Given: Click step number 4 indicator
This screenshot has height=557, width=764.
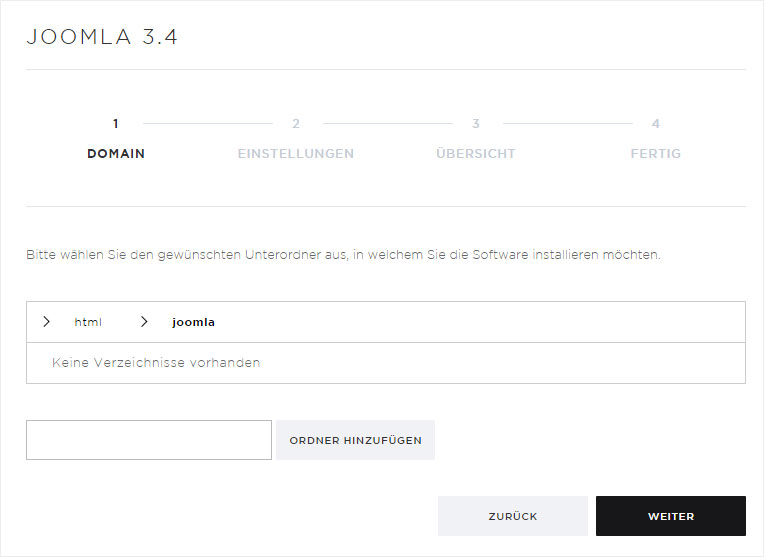Looking at the screenshot, I should click(x=656, y=124).
